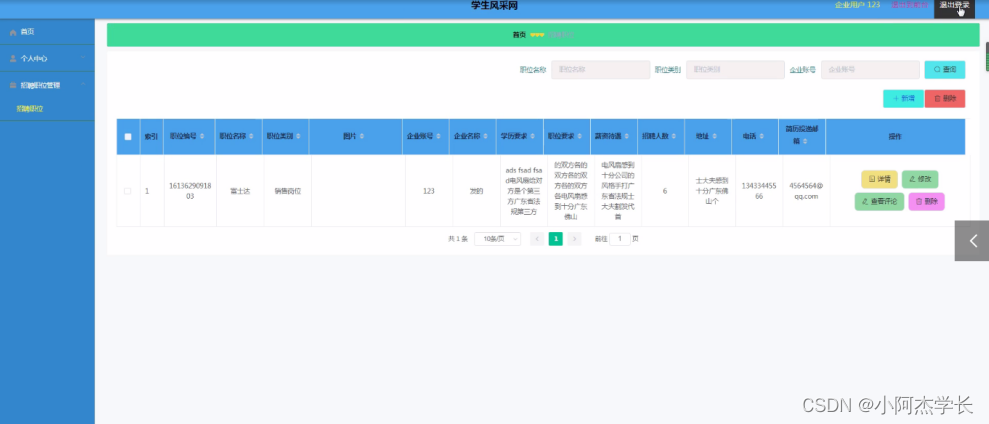The width and height of the screenshot is (989, 424).
Task: Click the 退出登录 logout button
Action: [954, 6]
